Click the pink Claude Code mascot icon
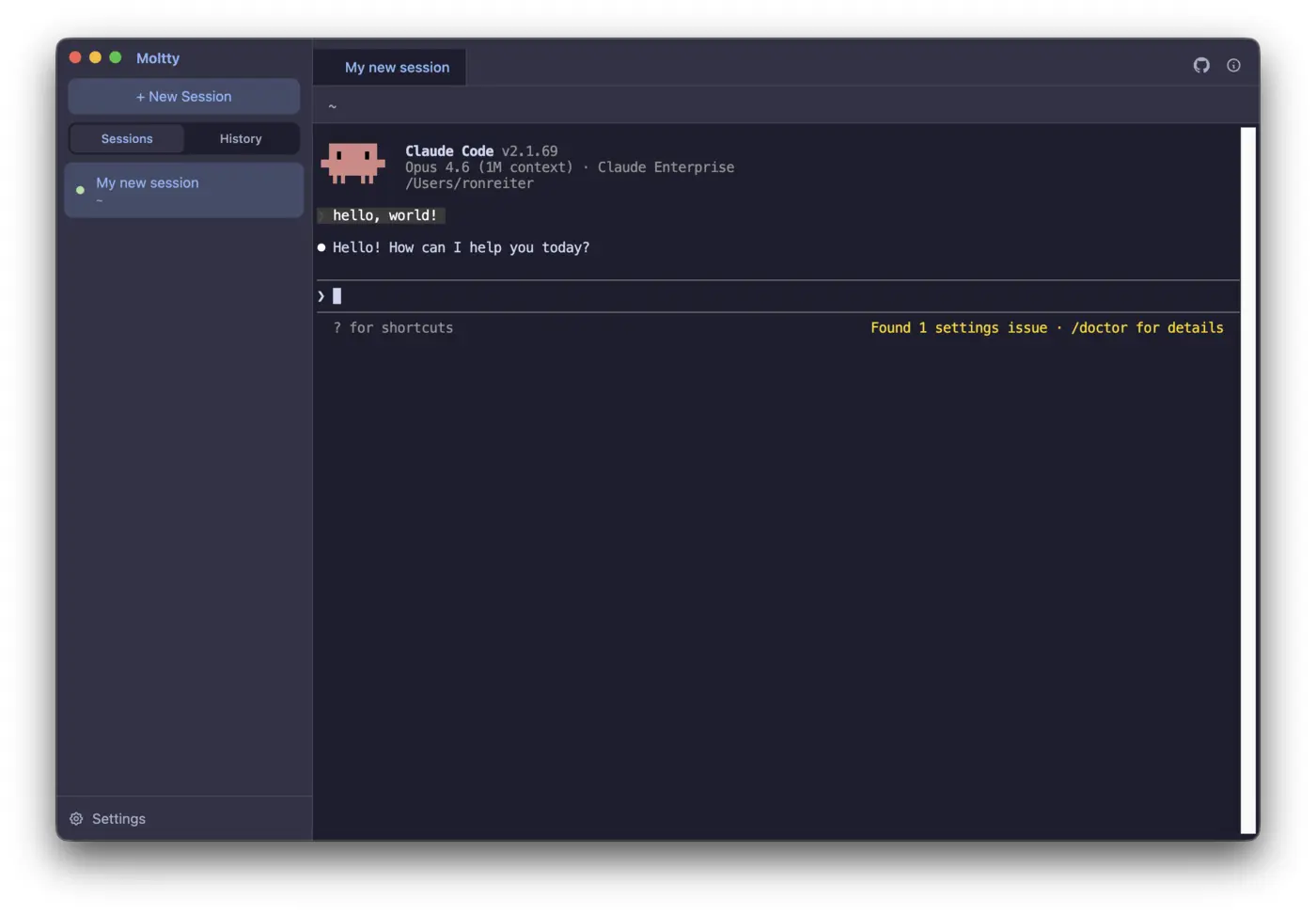 [352, 164]
